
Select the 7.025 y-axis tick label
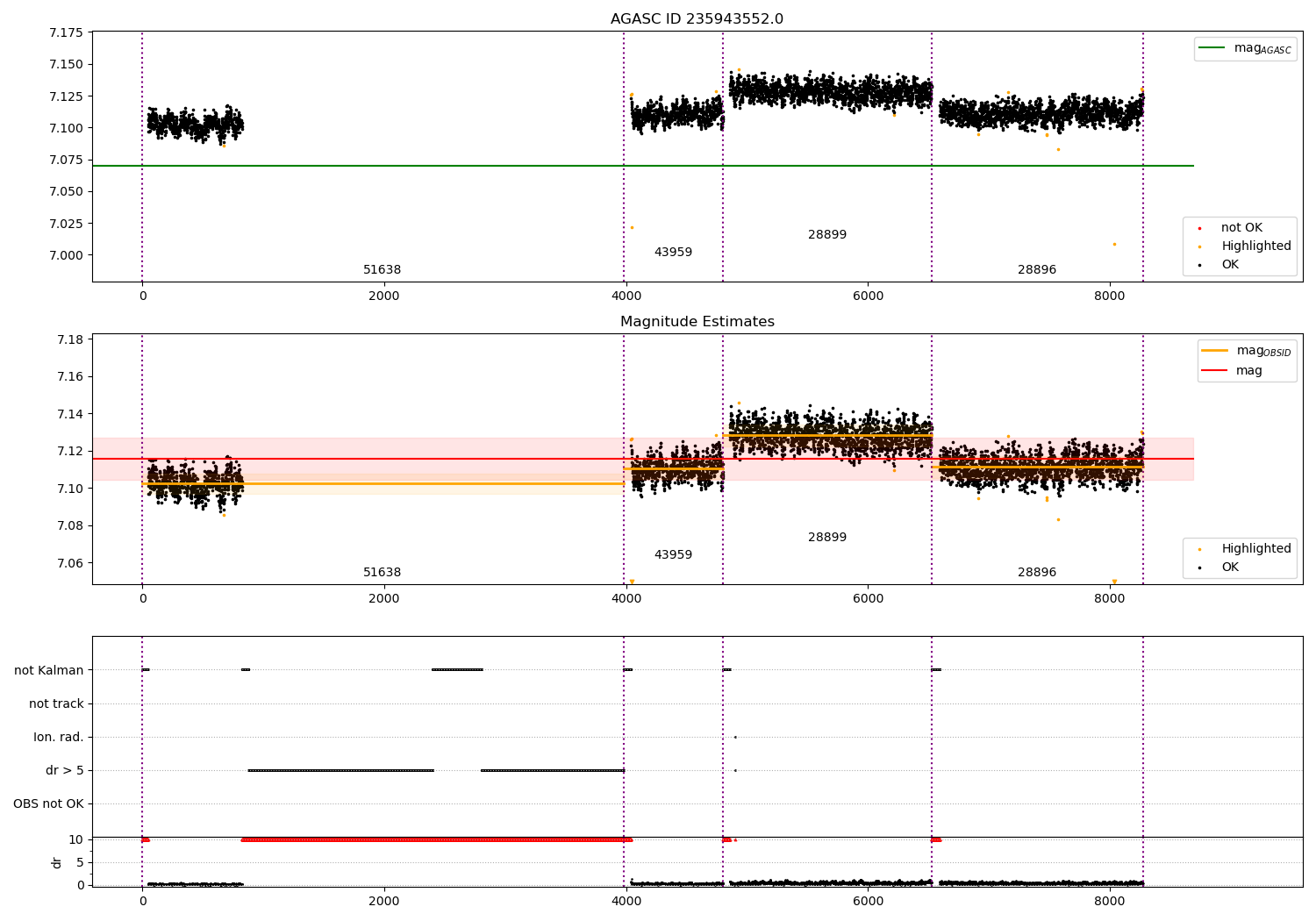66,224
